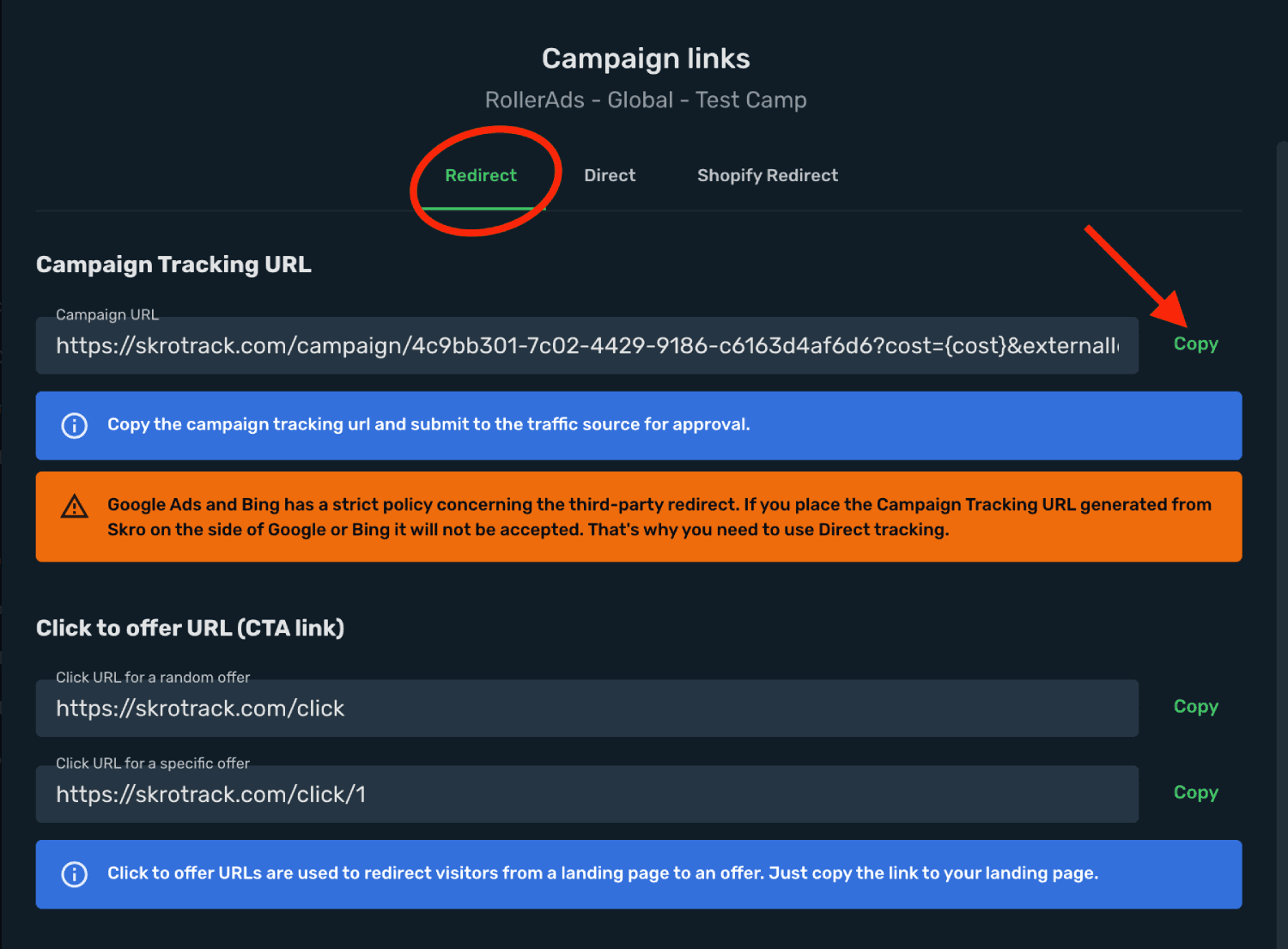Click the 'Campaign Tracking URL' heading
This screenshot has height=949, width=1288.
pyautogui.click(x=173, y=265)
